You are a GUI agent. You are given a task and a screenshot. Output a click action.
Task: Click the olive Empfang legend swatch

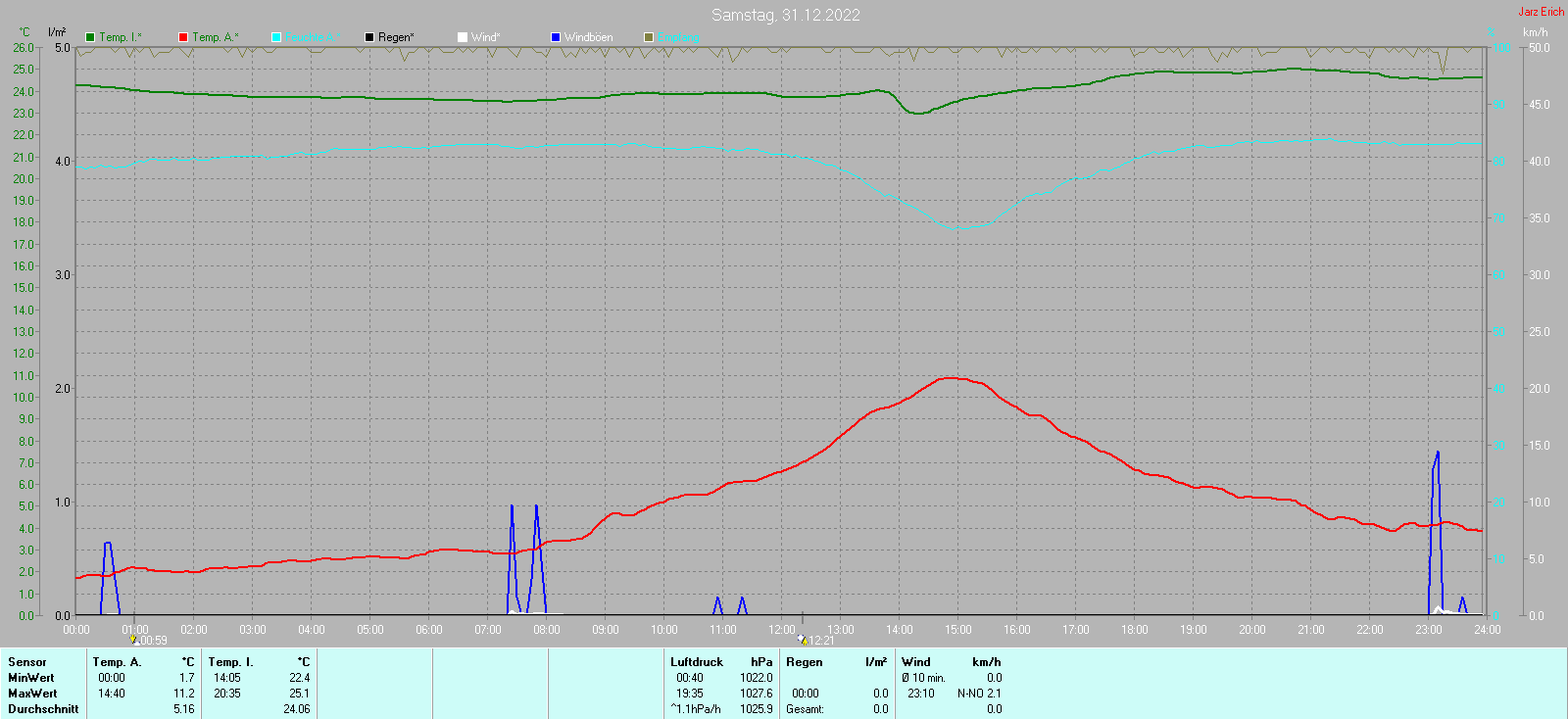point(649,37)
